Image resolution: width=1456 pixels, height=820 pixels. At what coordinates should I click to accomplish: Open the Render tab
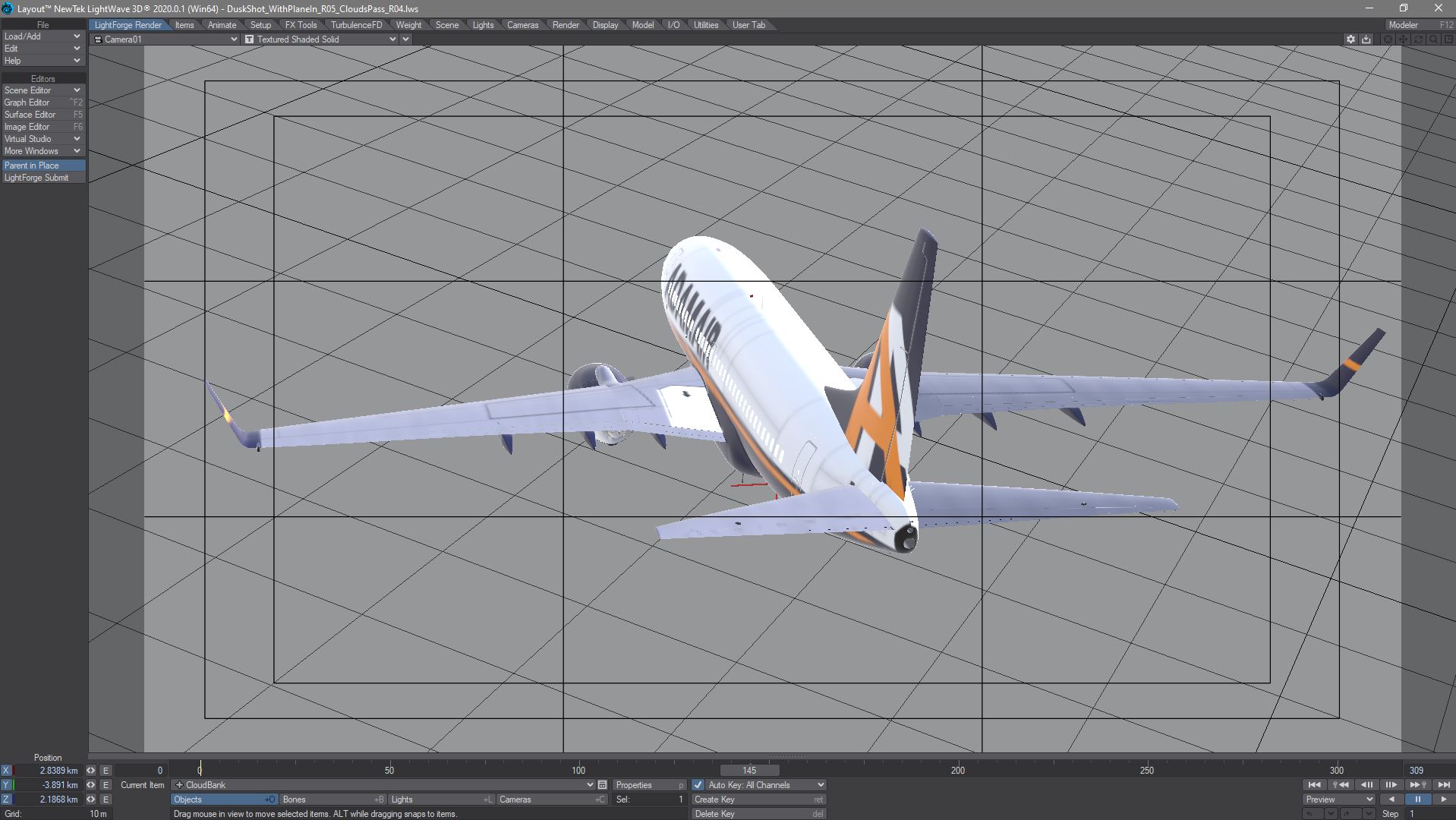coord(566,25)
